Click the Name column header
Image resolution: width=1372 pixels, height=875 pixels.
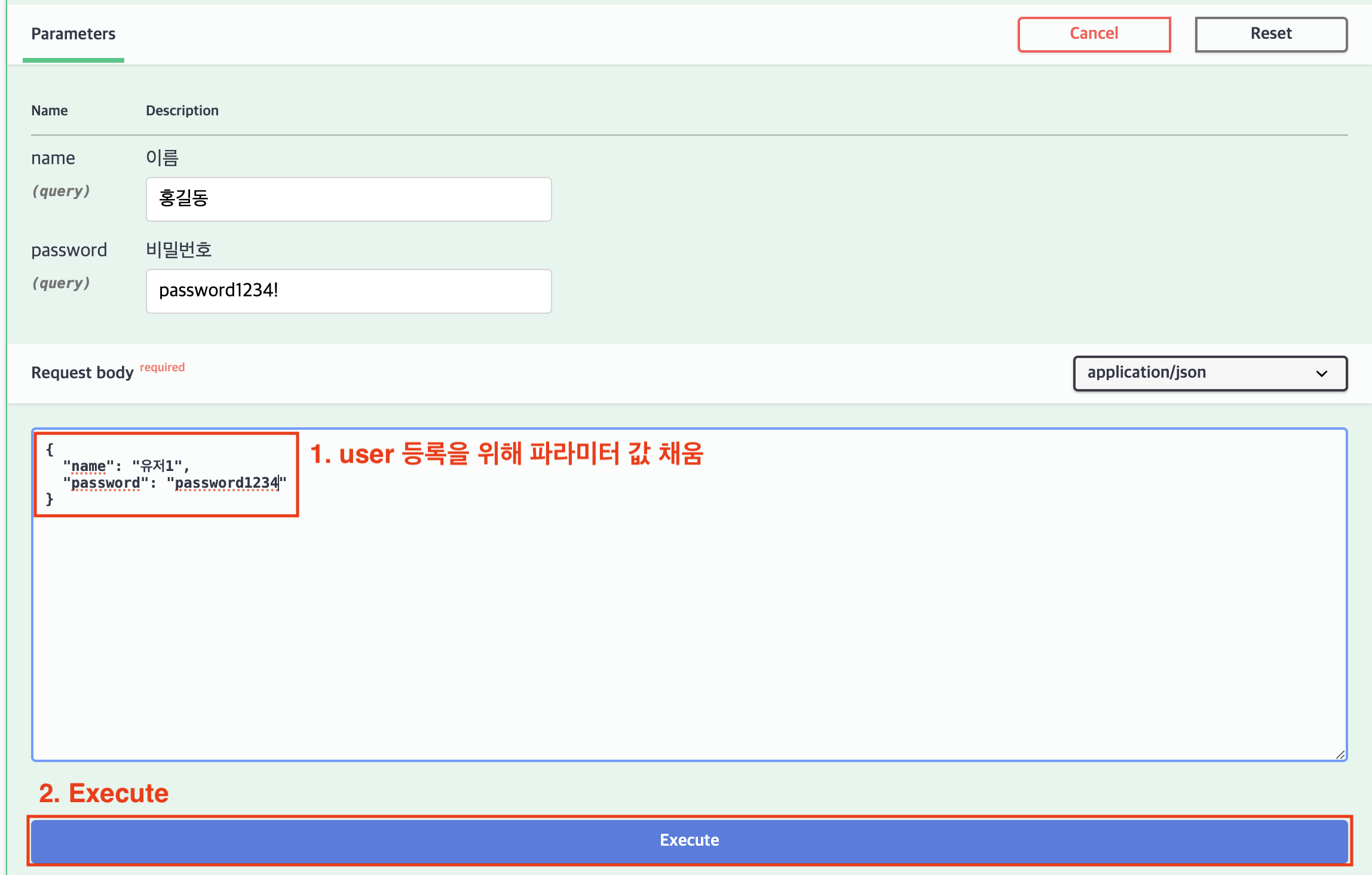(x=49, y=111)
